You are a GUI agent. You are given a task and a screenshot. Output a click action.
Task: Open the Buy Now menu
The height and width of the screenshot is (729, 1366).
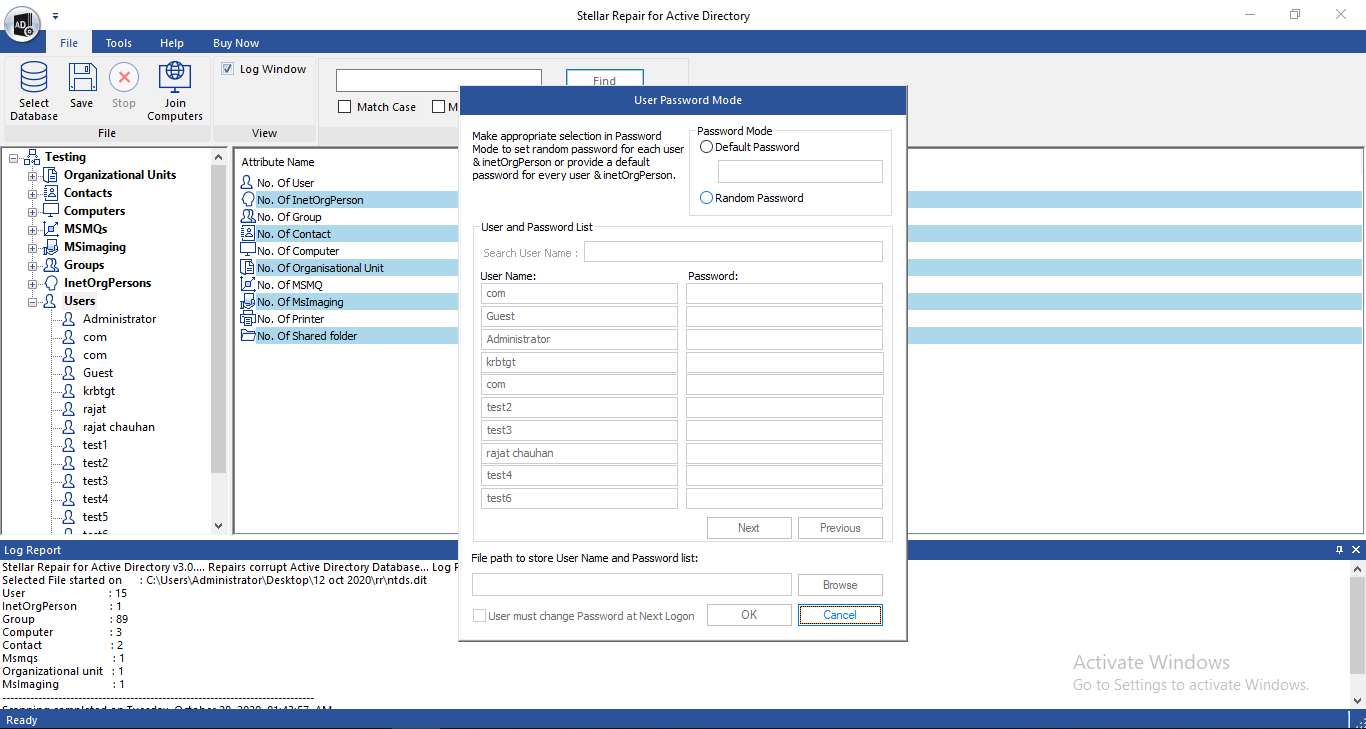tap(236, 43)
